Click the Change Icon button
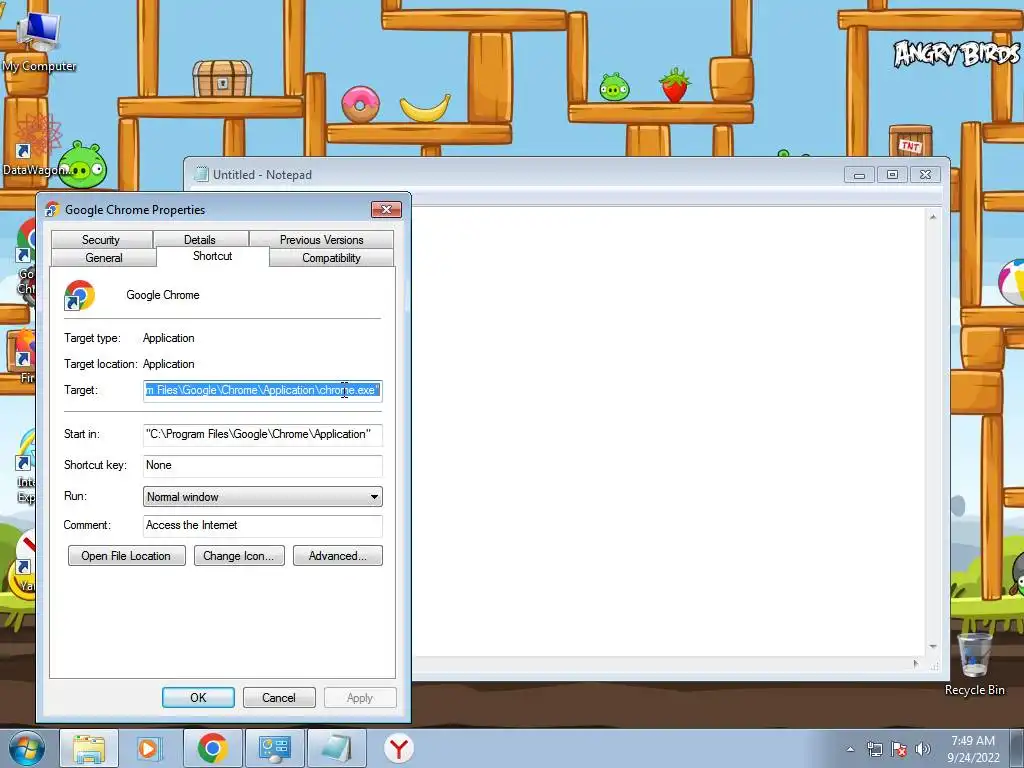The width and height of the screenshot is (1024, 768). pyautogui.click(x=239, y=556)
